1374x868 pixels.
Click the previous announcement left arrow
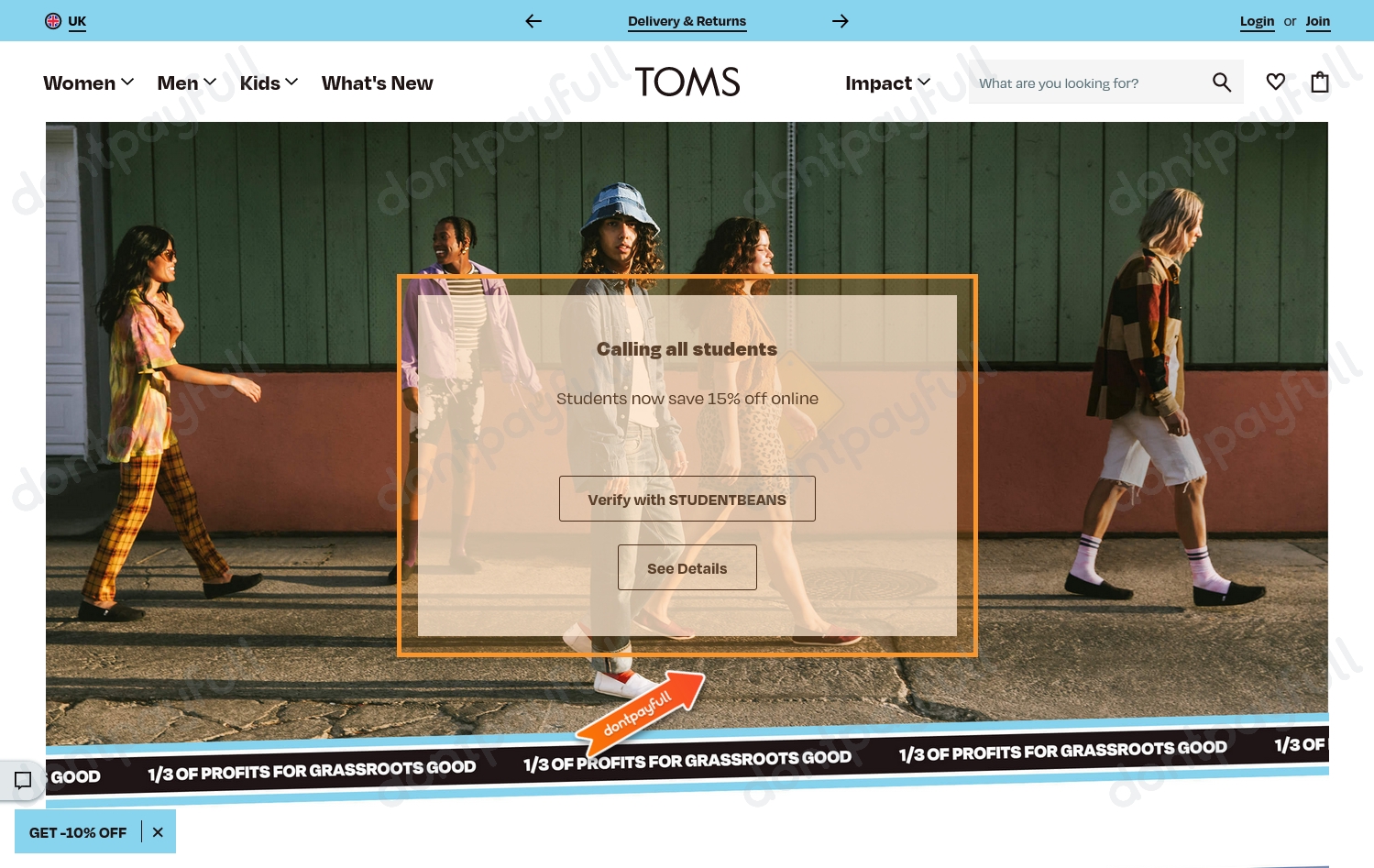[533, 21]
